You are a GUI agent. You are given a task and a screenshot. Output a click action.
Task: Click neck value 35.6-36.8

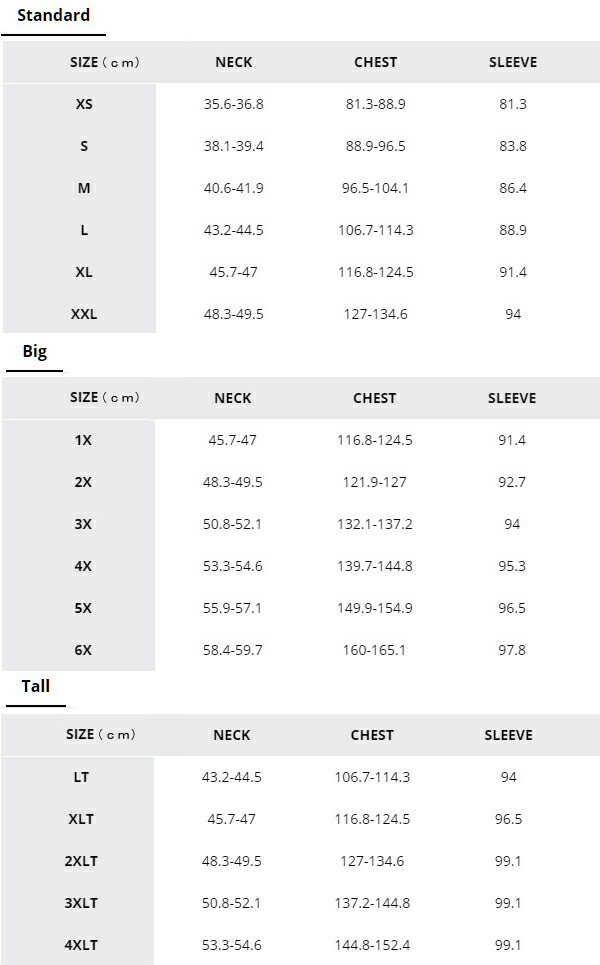pos(234,104)
